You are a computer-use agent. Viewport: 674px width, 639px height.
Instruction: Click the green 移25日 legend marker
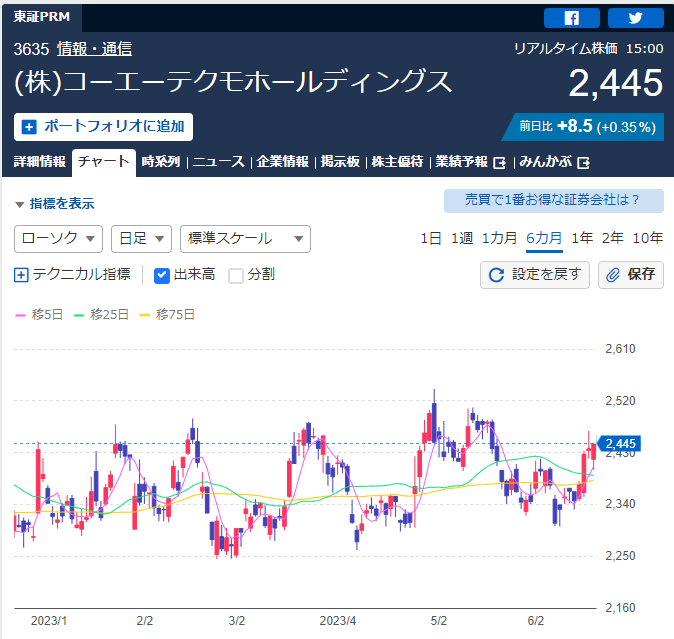click(79, 315)
